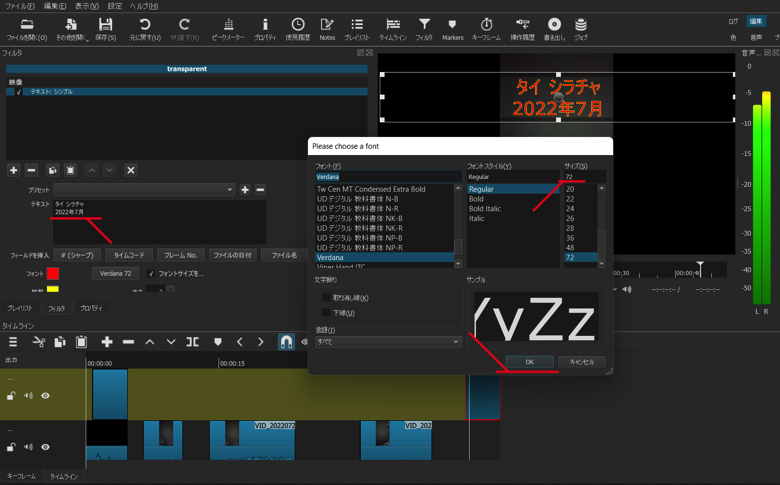
Task: Click the timeline paste clipboard icon
Action: click(82, 342)
